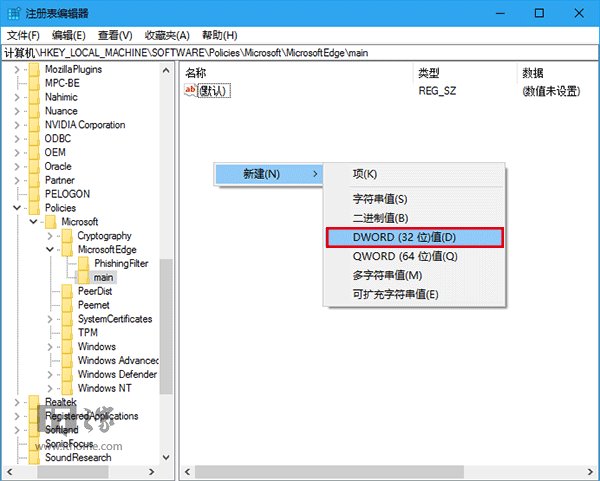Viewport: 600px width, 481px height.
Task: Click the folder icon beside Oracle
Action: click(35, 166)
